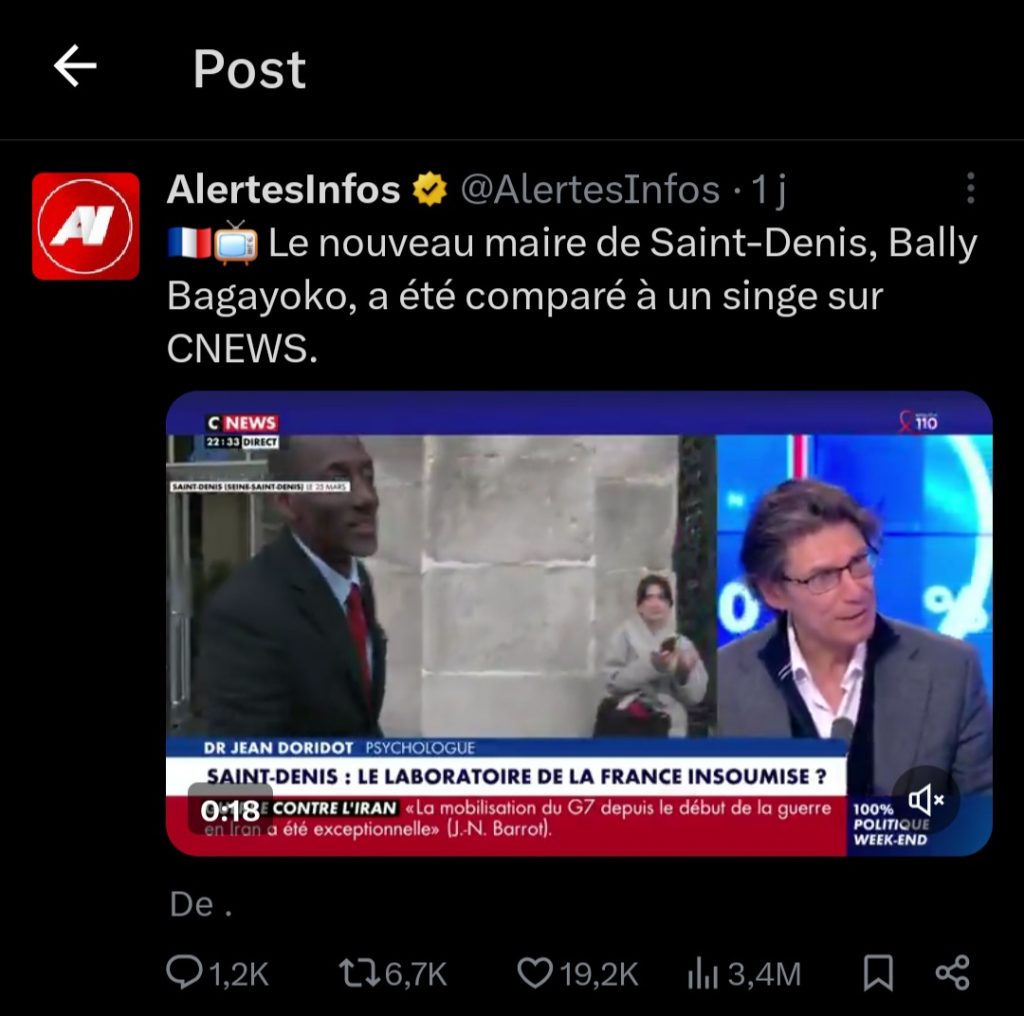Click the post text about Saint-Denis
1024x1016 pixels.
click(572, 296)
